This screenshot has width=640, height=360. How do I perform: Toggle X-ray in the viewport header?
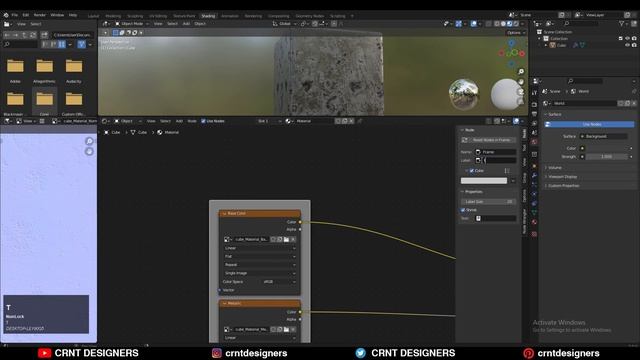(488, 24)
